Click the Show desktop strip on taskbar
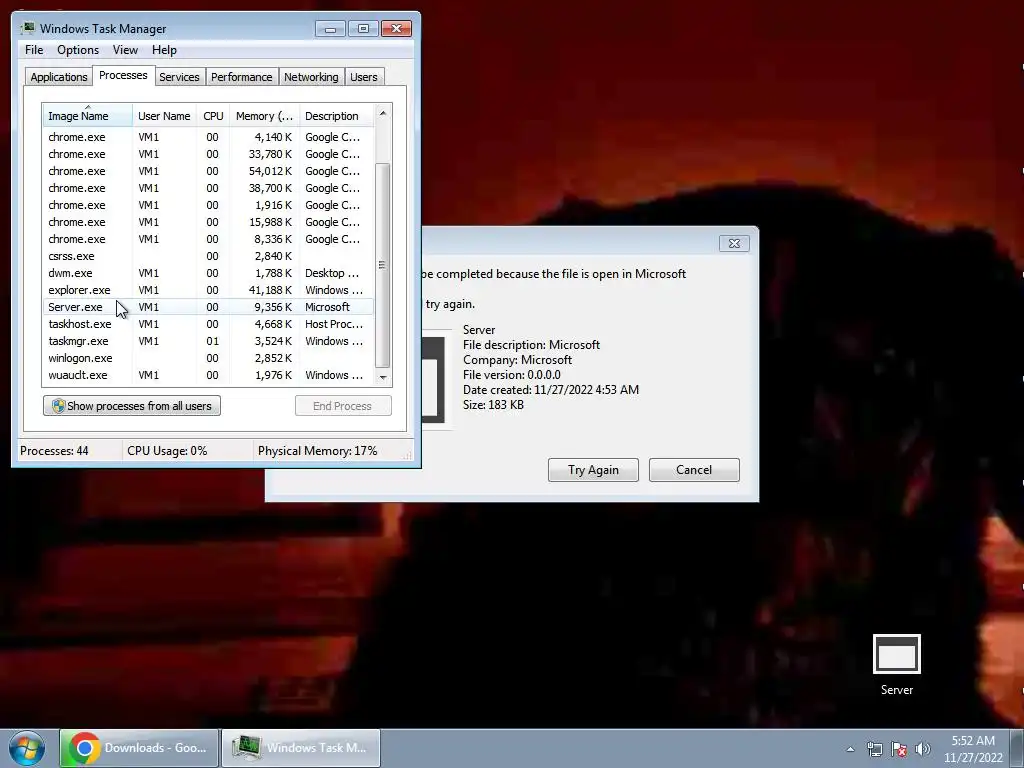 pos(1017,748)
